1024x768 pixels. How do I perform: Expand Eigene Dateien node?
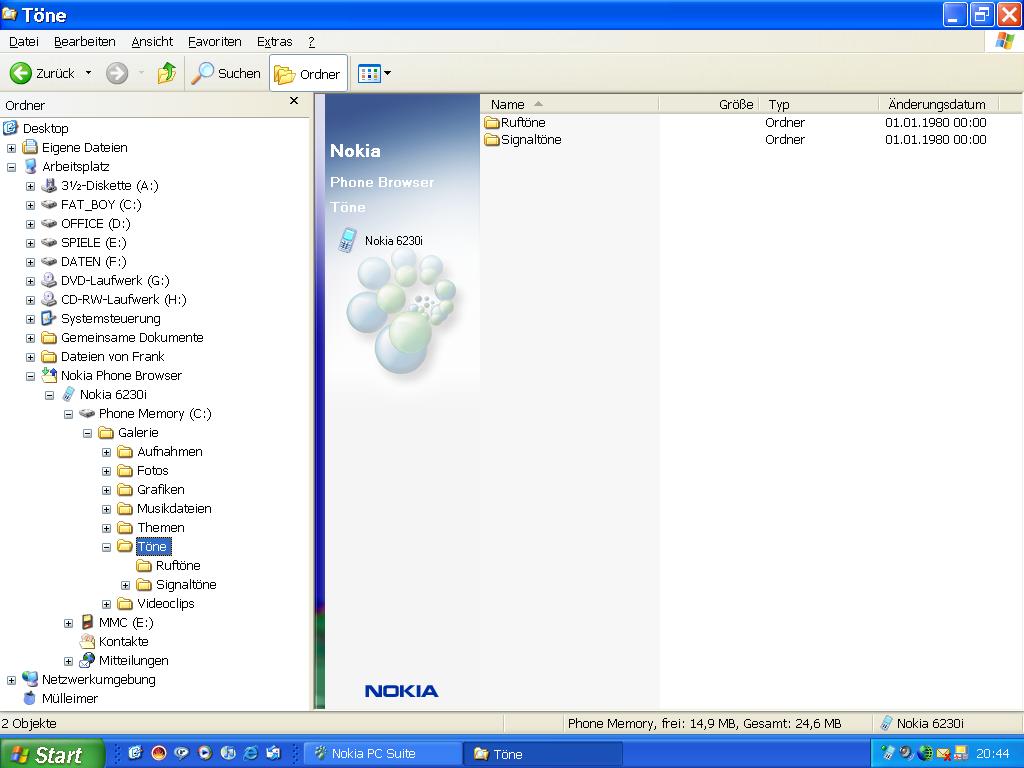pos(11,148)
